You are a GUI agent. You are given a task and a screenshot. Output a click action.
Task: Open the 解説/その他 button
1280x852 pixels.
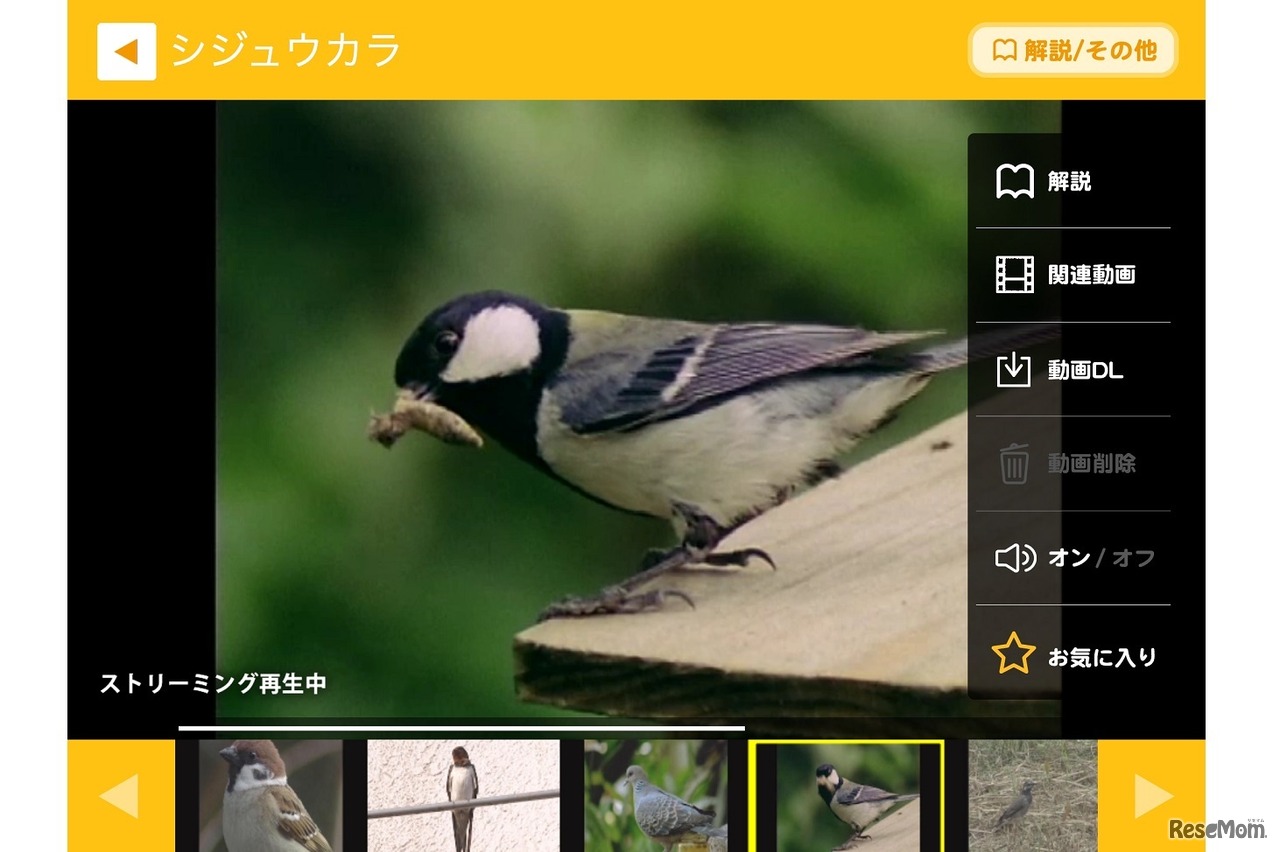[x=1073, y=50]
